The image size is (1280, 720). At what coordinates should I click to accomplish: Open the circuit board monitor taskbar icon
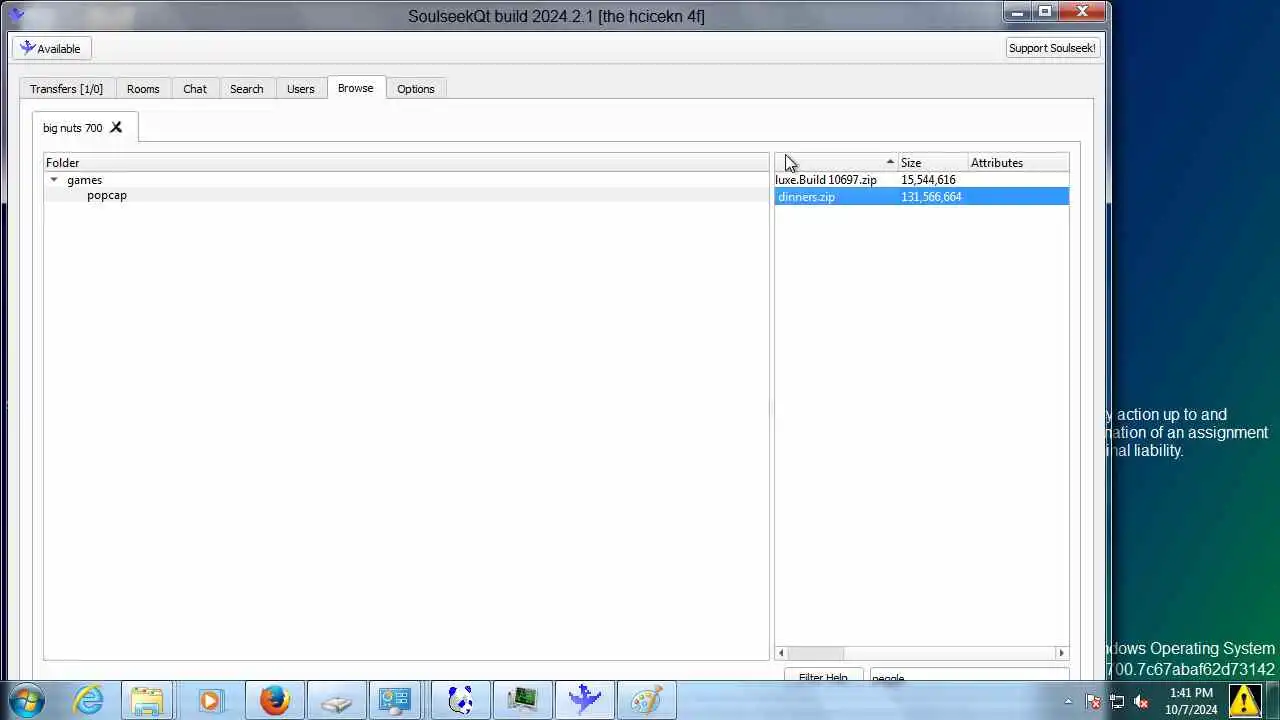click(522, 700)
